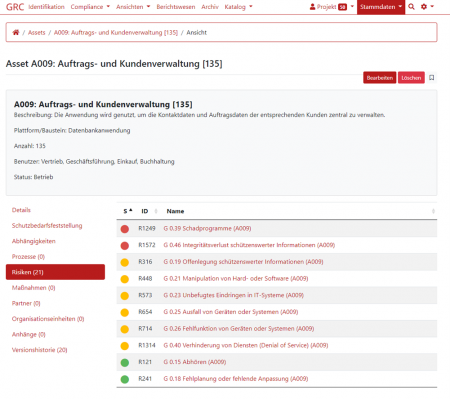Click the Bearbeiten button
Image resolution: width=450 pixels, height=399 pixels.
point(380,78)
